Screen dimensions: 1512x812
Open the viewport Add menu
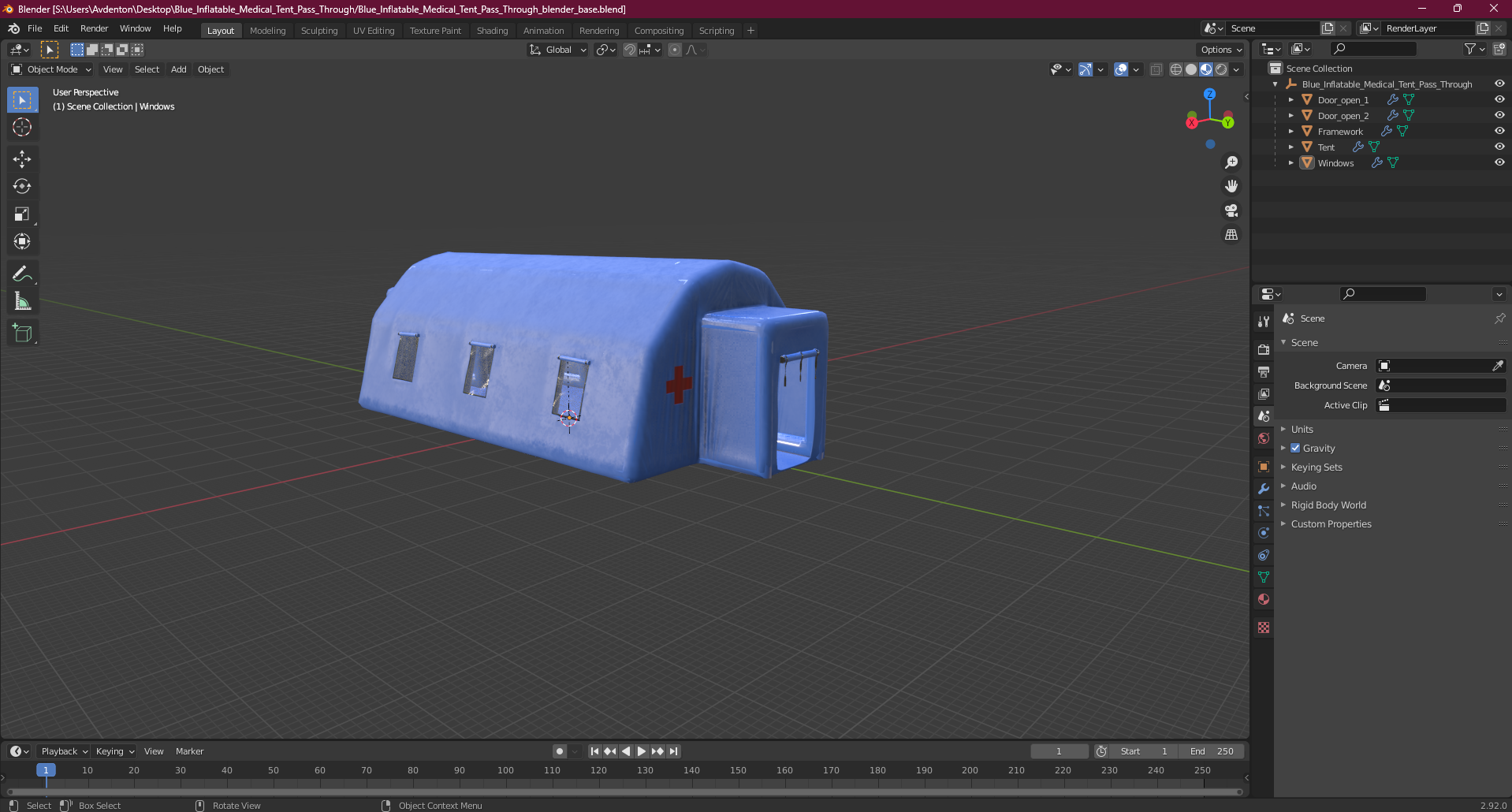pyautogui.click(x=179, y=69)
